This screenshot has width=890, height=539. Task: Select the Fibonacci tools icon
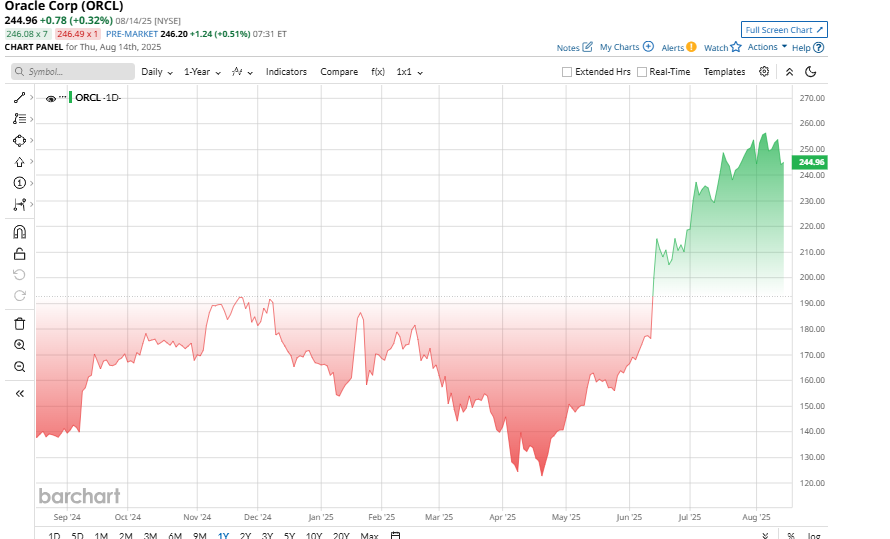click(19, 119)
